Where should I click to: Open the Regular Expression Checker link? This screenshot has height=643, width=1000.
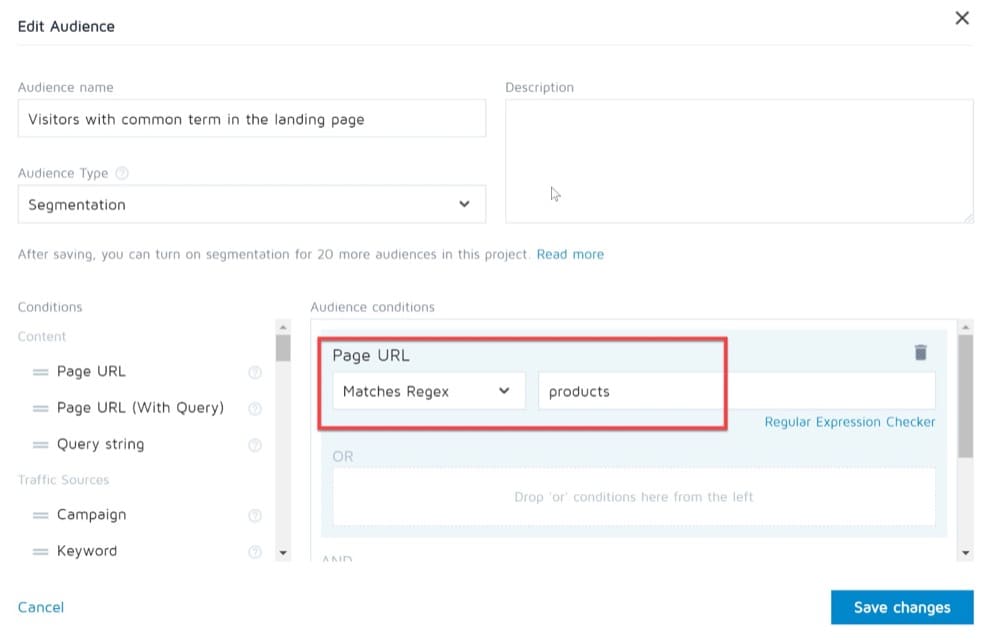tap(849, 422)
